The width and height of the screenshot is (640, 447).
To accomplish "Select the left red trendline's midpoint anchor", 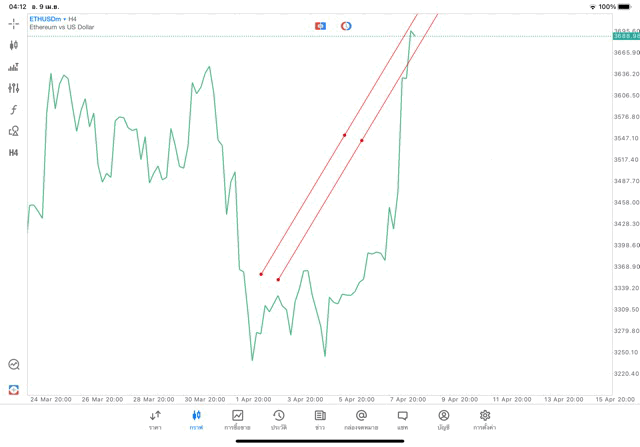I will pyautogui.click(x=344, y=135).
